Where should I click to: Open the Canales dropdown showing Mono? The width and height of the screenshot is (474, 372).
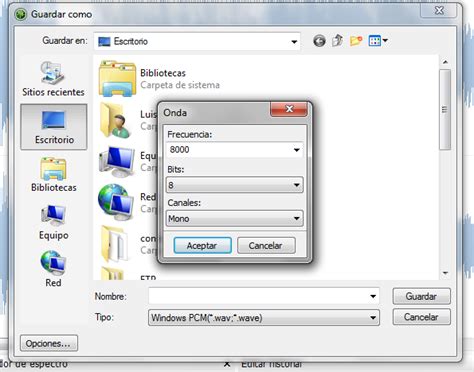point(234,218)
